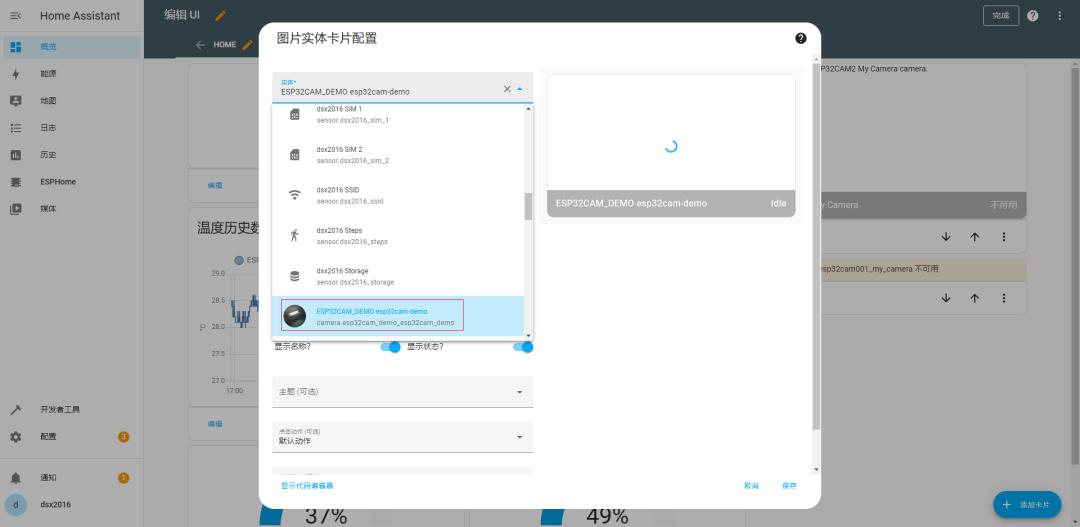Open the three-dot overflow menu in header
Viewport: 1080px width, 527px height.
[1060, 16]
